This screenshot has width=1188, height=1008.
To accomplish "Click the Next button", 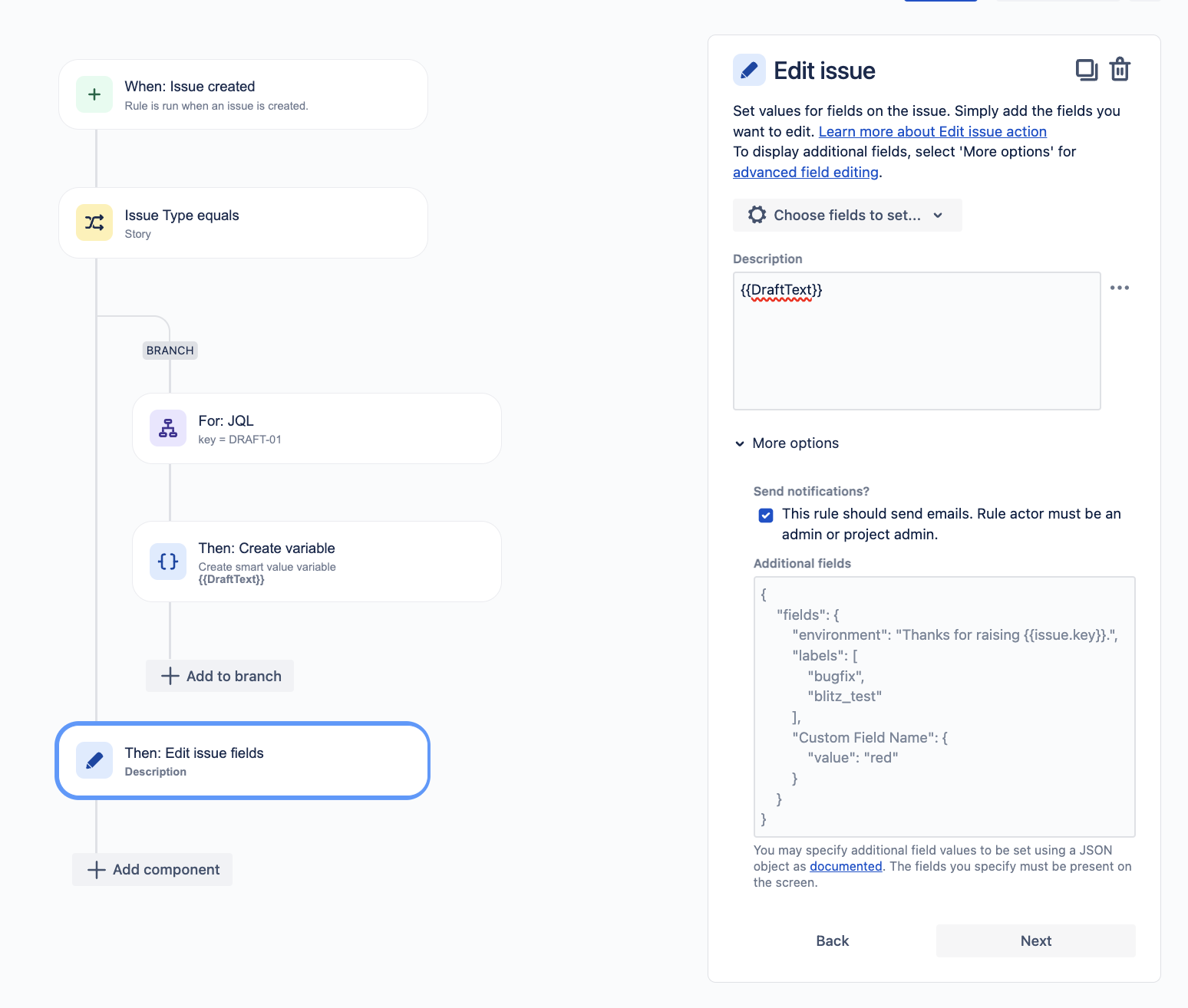I will (1036, 940).
